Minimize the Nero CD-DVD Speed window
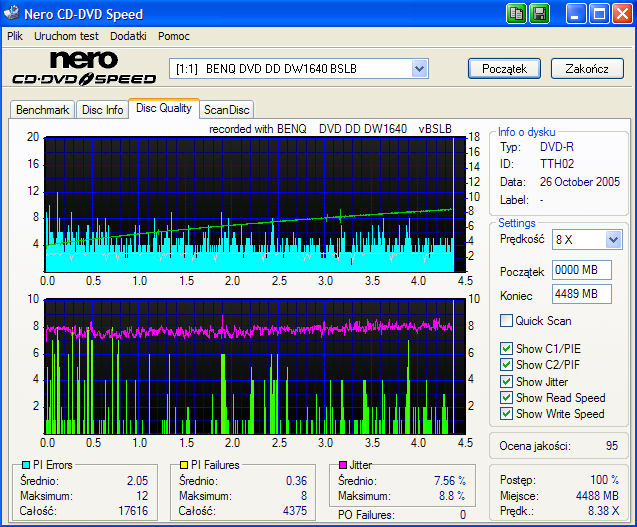Screen dimensions: 637x527 (575, 14)
